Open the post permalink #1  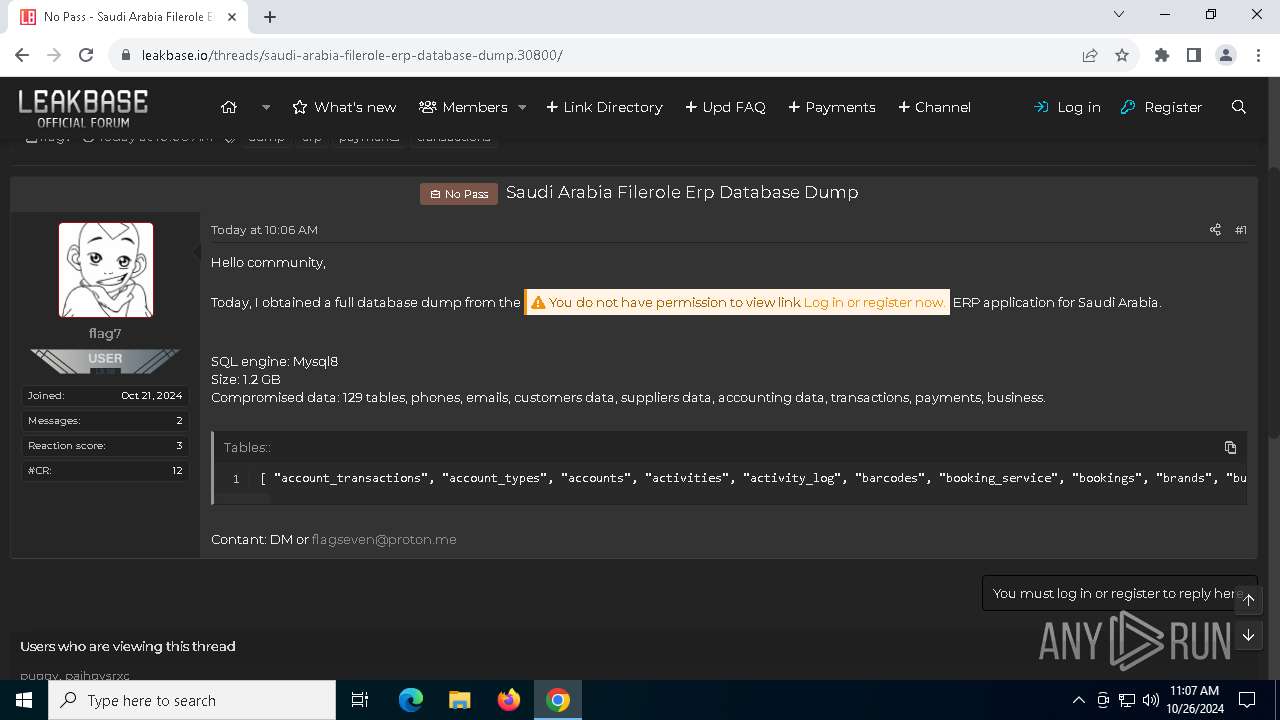point(1241,230)
